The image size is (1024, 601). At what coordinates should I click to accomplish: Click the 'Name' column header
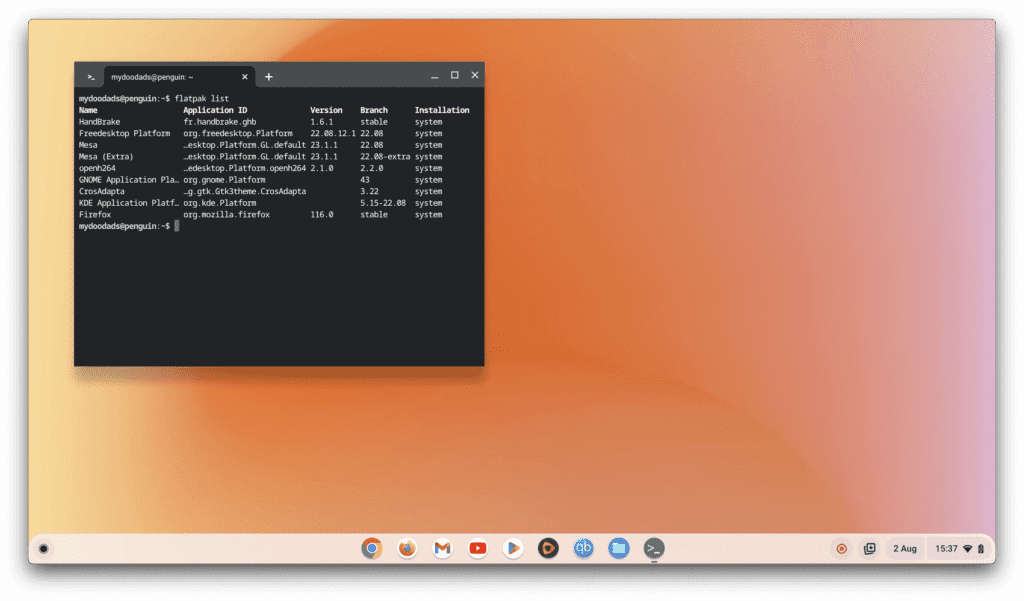point(88,110)
